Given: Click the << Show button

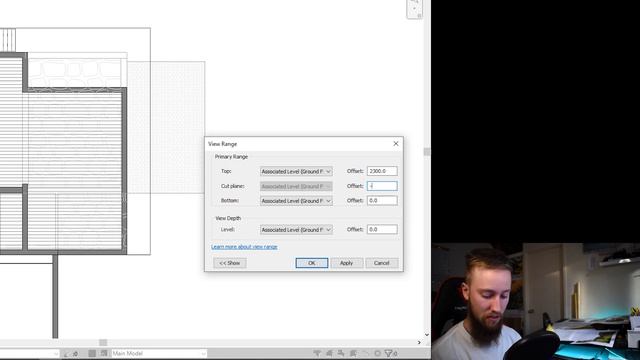Looking at the screenshot, I should click(x=230, y=263).
